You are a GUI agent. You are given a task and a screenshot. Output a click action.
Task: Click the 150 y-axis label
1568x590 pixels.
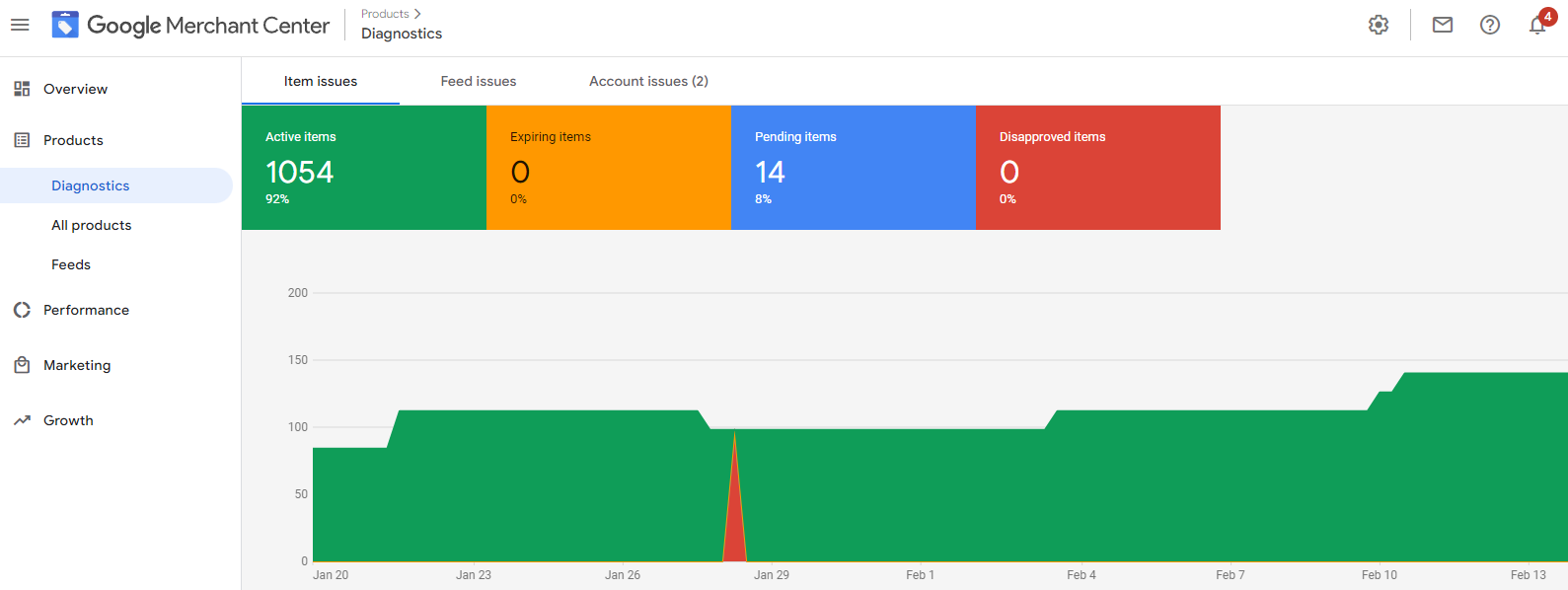298,360
